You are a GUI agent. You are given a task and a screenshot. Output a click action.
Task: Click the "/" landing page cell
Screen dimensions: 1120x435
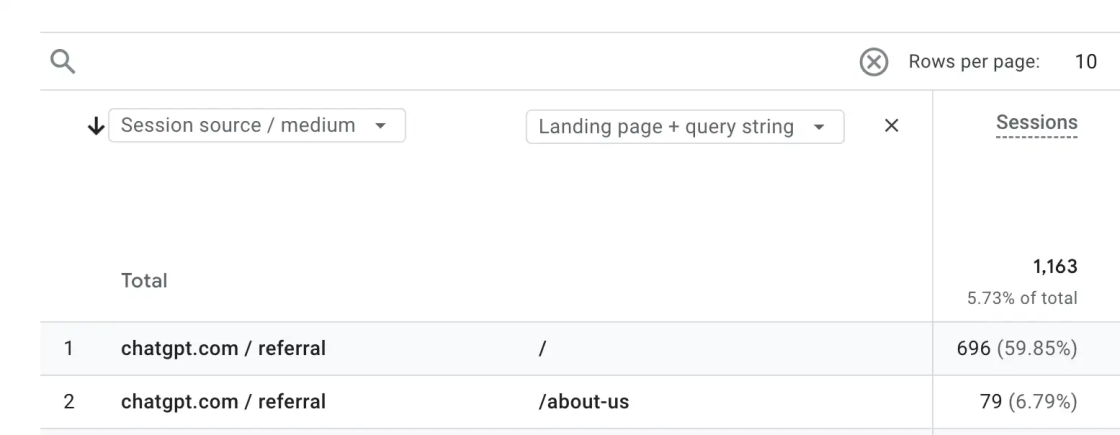click(541, 349)
